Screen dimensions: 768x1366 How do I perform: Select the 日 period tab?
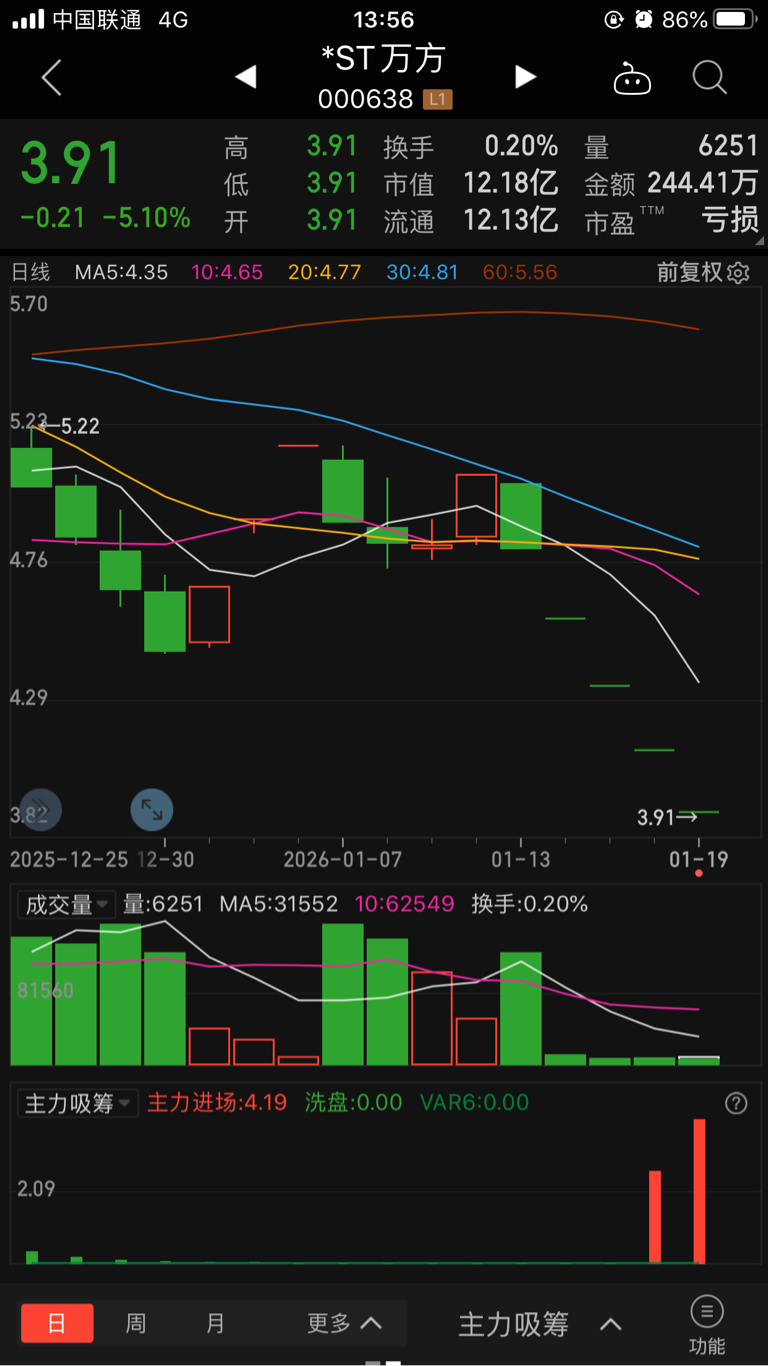[57, 1323]
